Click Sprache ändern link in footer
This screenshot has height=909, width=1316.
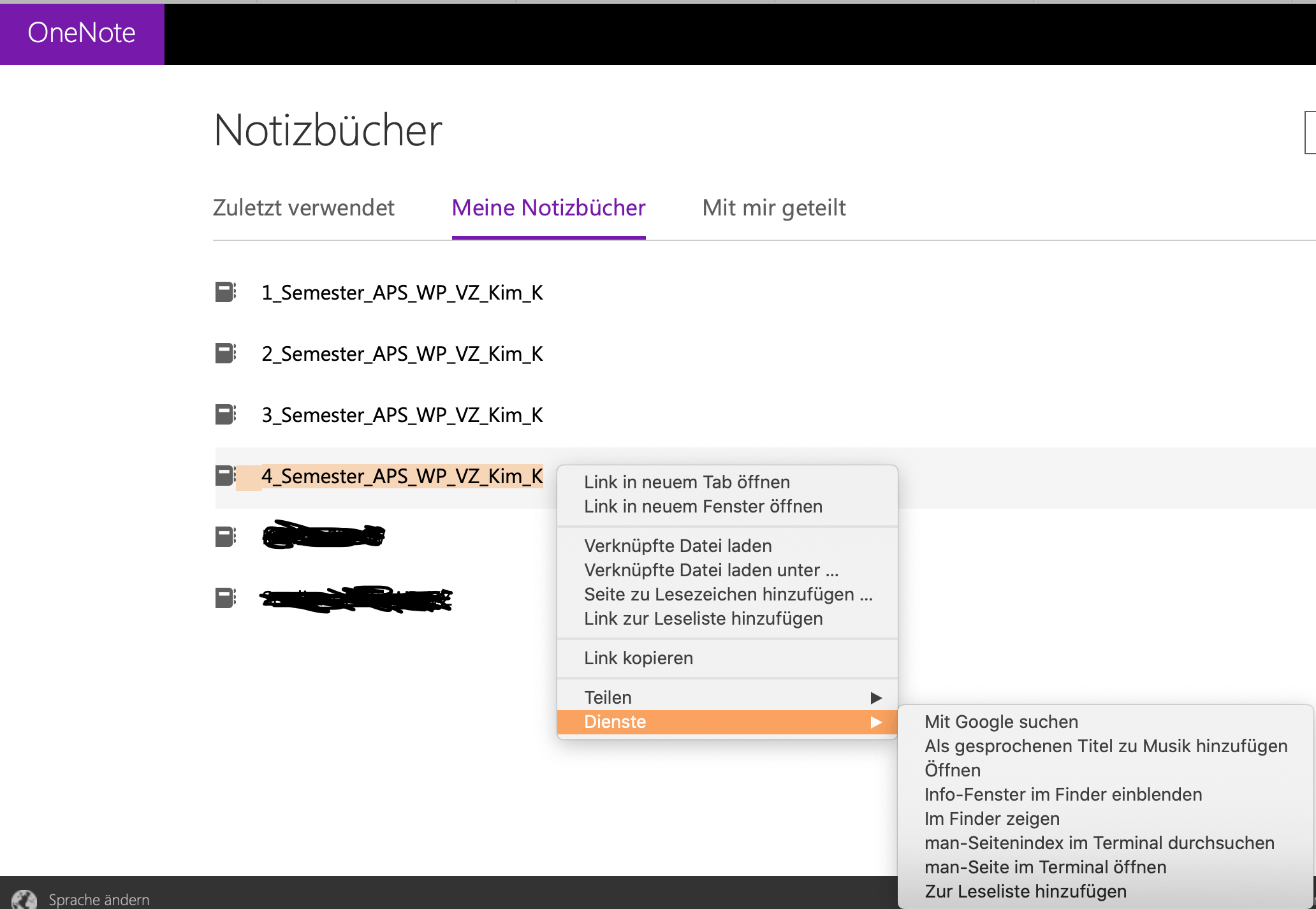99,899
